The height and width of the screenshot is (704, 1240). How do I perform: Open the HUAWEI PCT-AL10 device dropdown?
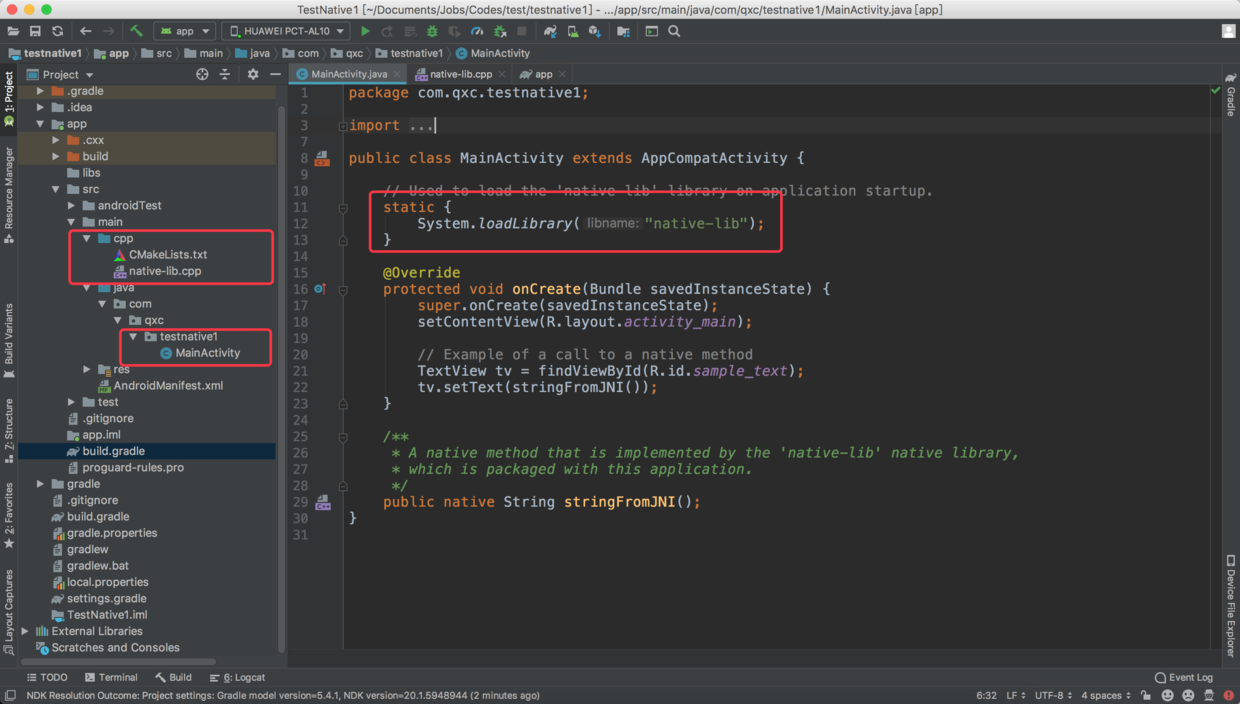click(285, 31)
